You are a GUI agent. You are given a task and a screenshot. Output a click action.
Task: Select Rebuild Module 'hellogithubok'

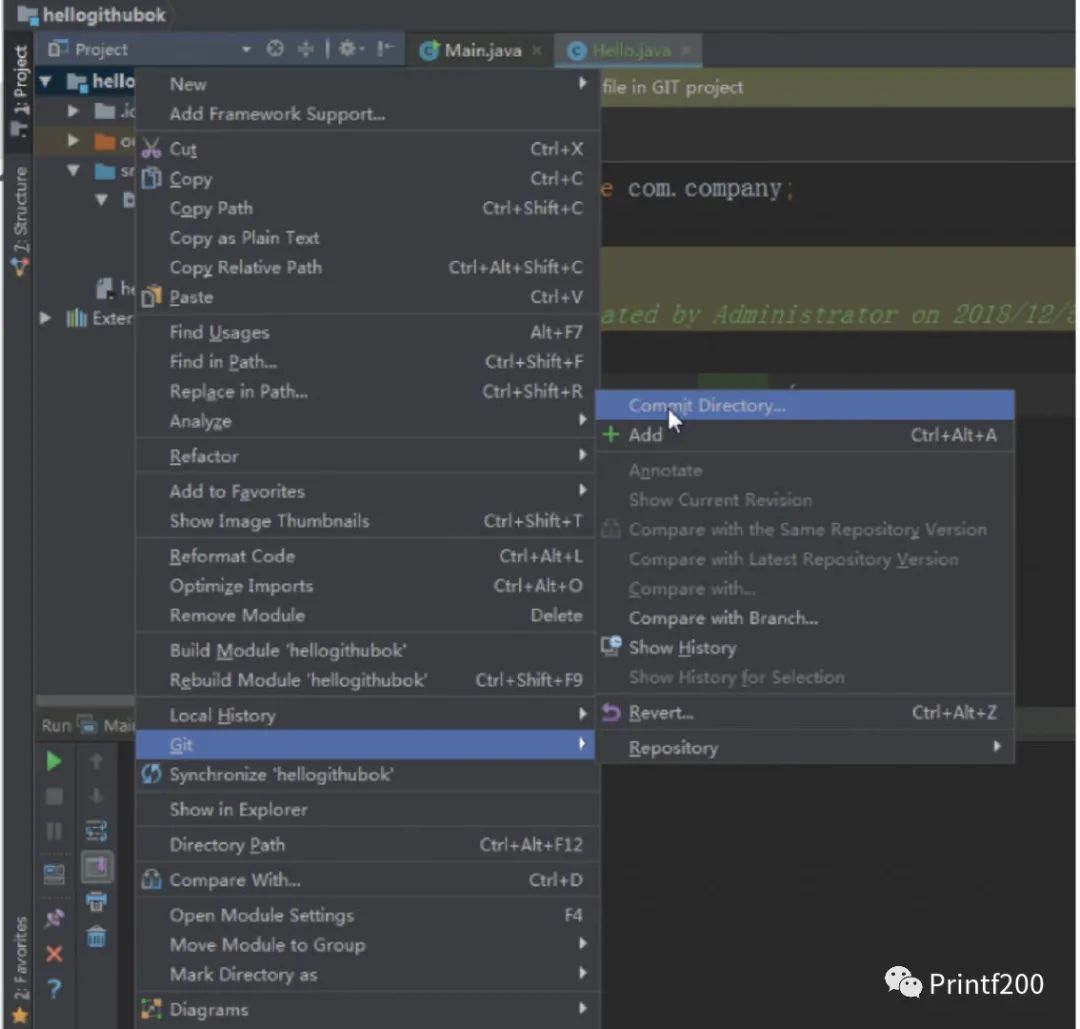pyautogui.click(x=365, y=680)
